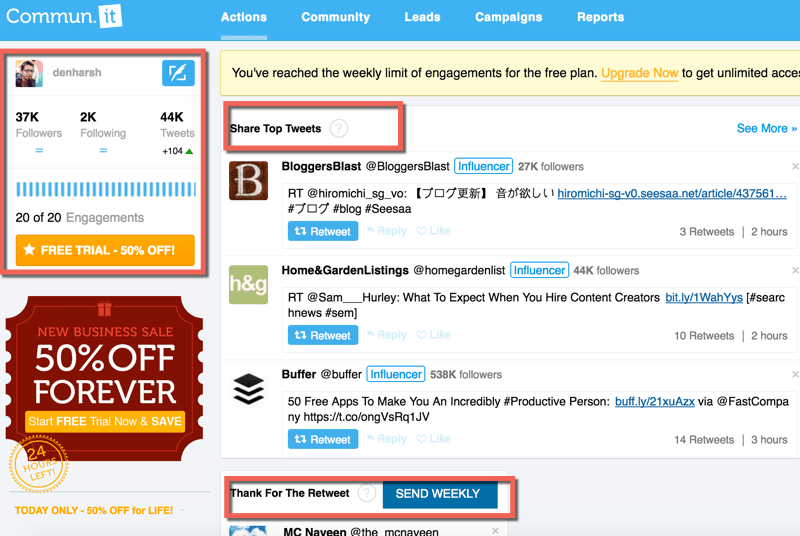The image size is (800, 536).
Task: Click the denharsh username
Action: (x=77, y=72)
